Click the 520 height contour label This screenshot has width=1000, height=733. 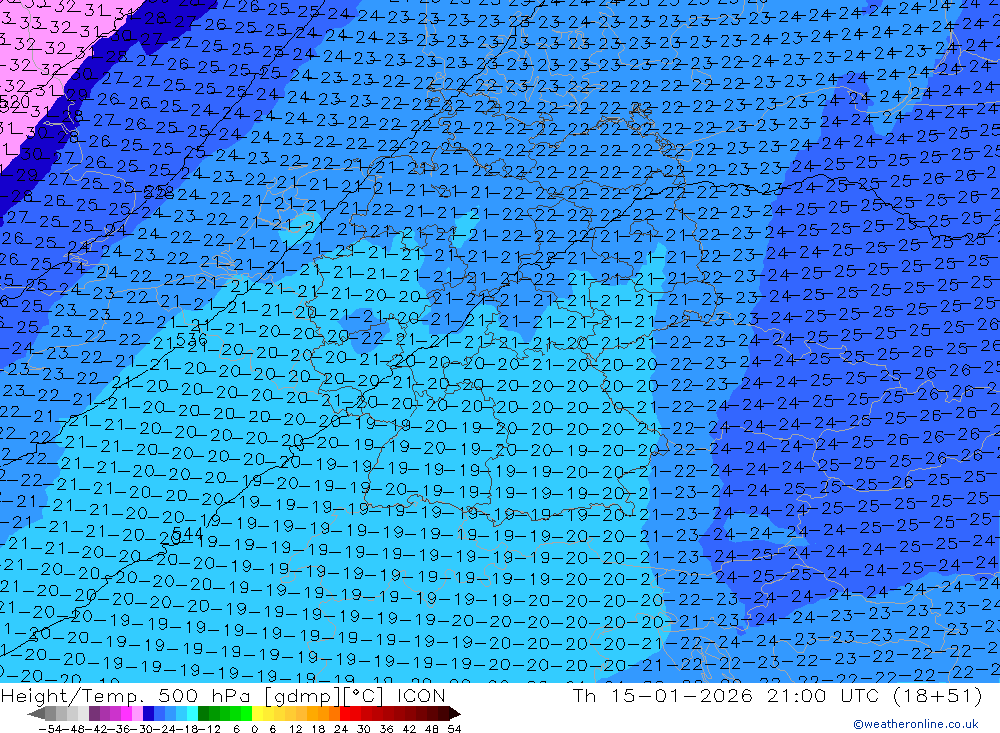tap(15, 102)
